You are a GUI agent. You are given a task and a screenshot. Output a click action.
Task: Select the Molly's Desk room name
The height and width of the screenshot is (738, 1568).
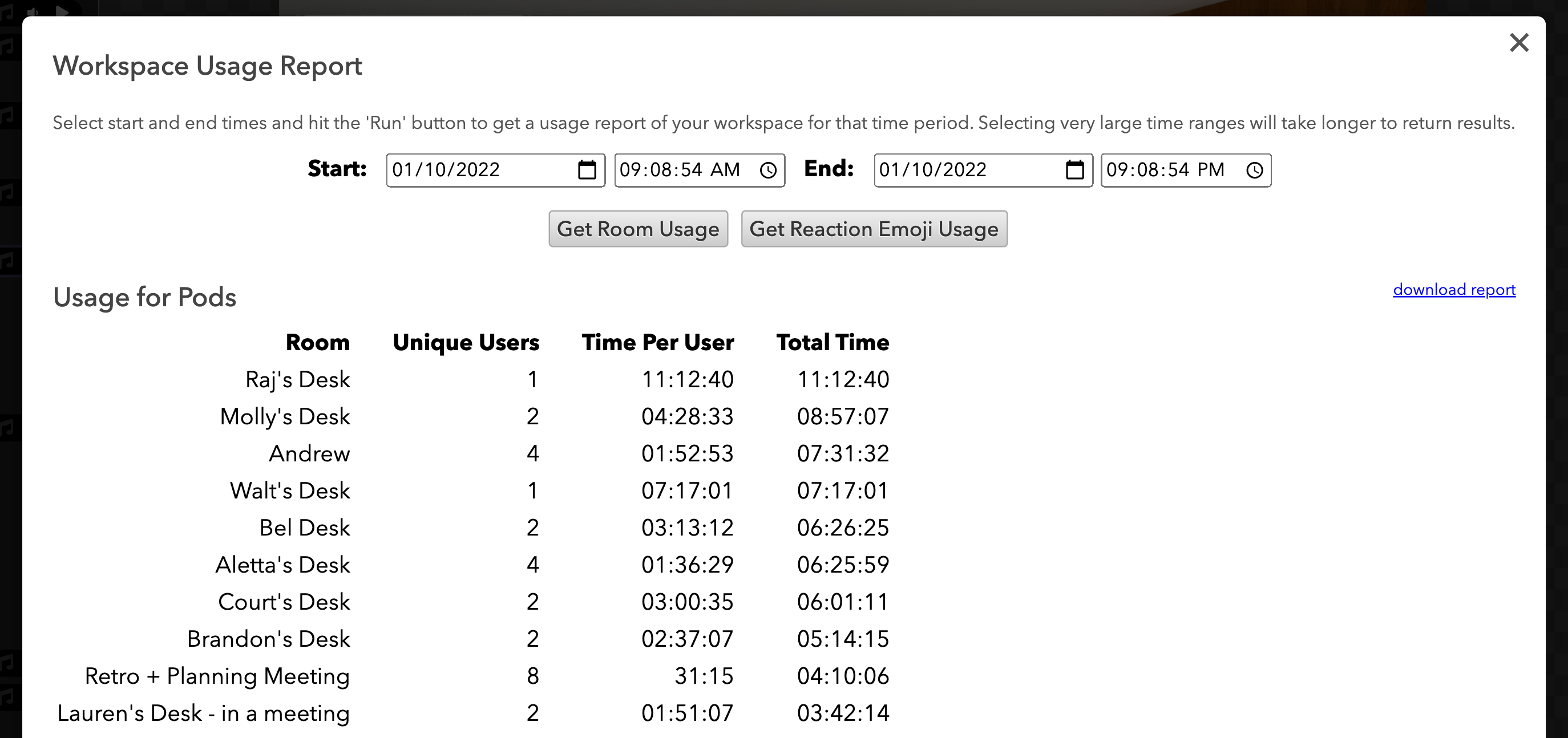[284, 417]
